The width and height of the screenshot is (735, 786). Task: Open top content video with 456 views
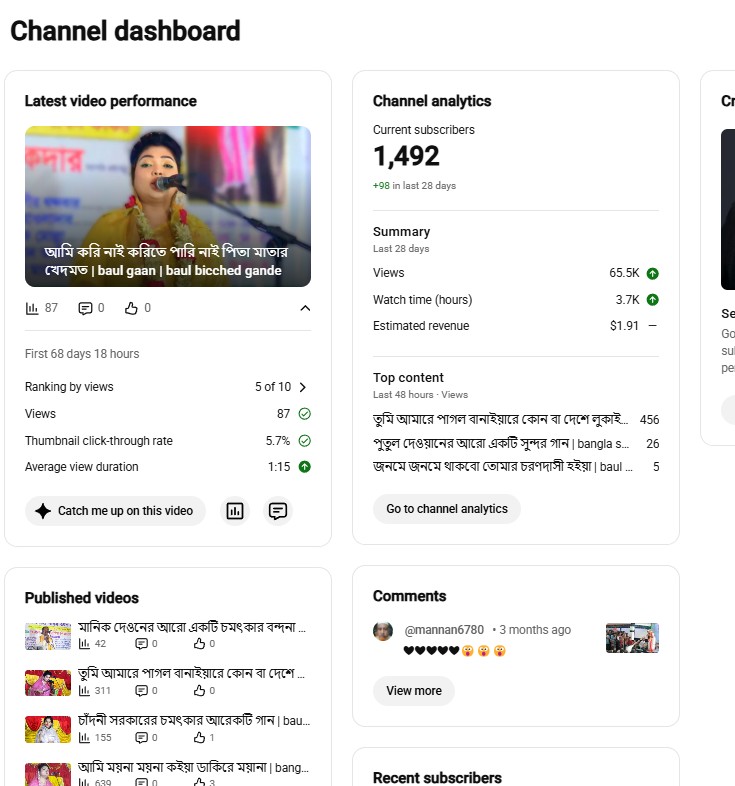pos(500,419)
